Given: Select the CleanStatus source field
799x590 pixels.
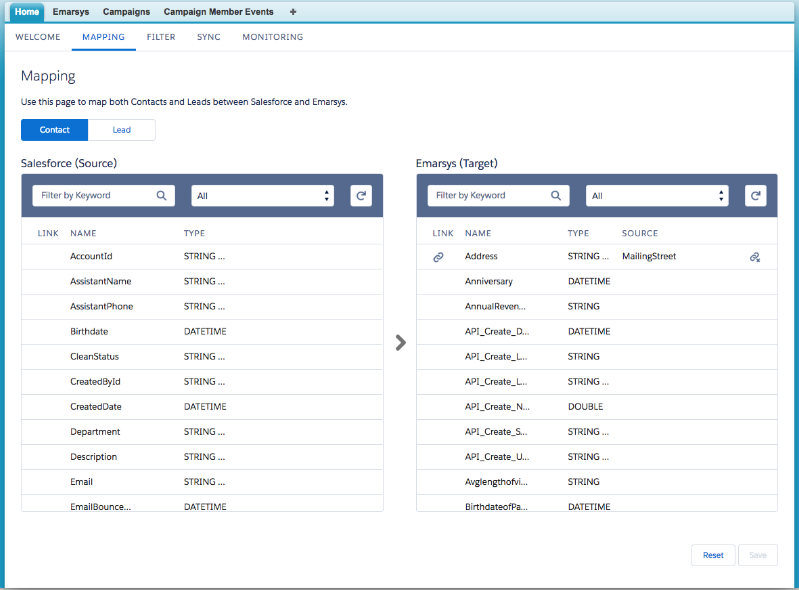Looking at the screenshot, I should point(202,357).
